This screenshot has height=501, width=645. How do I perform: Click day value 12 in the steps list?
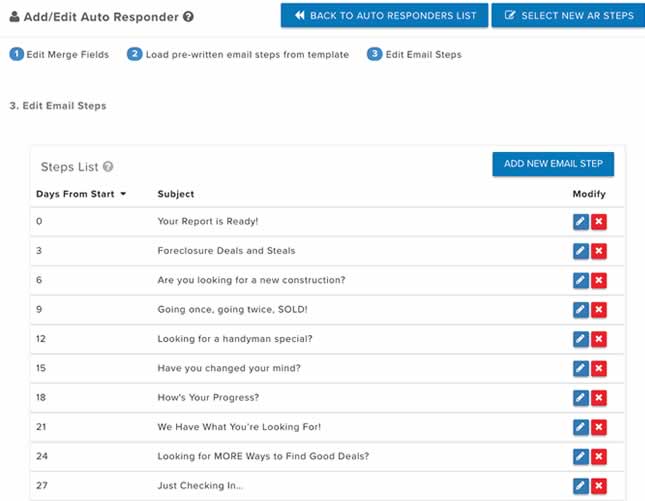point(41,339)
